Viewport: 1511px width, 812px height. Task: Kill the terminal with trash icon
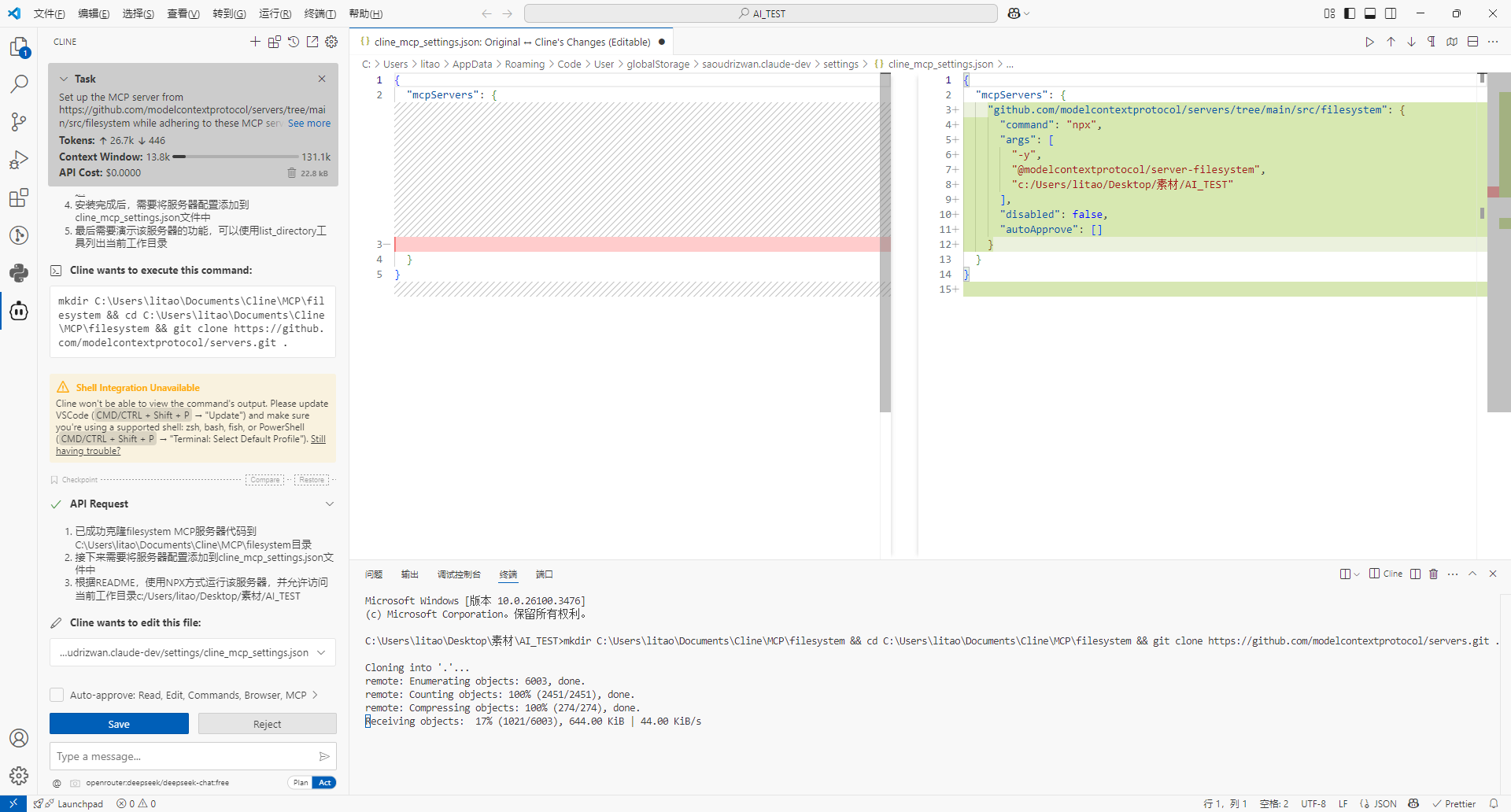1433,574
